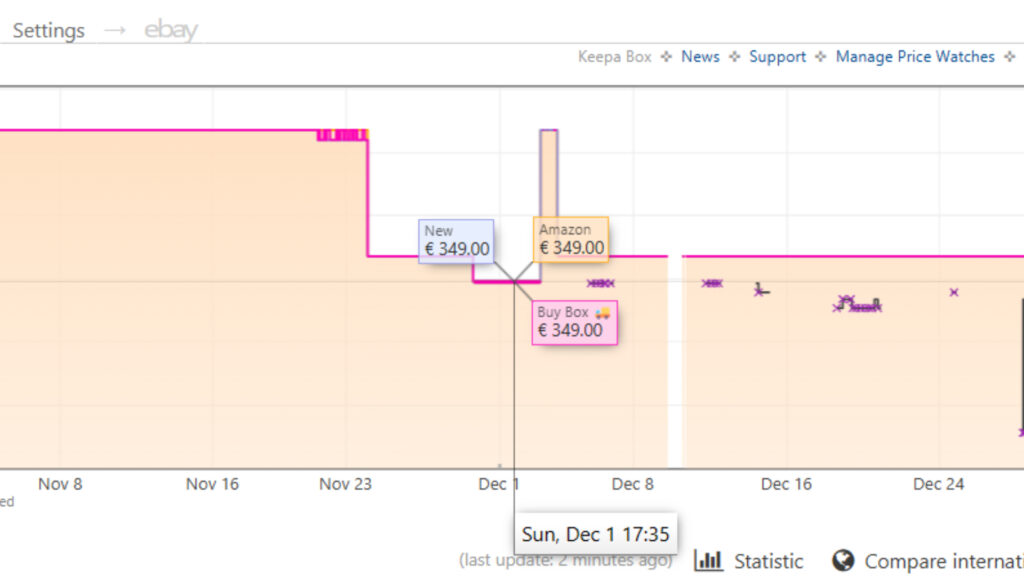Click the Dec 24 date axis label
1024x576 pixels.
click(x=938, y=484)
